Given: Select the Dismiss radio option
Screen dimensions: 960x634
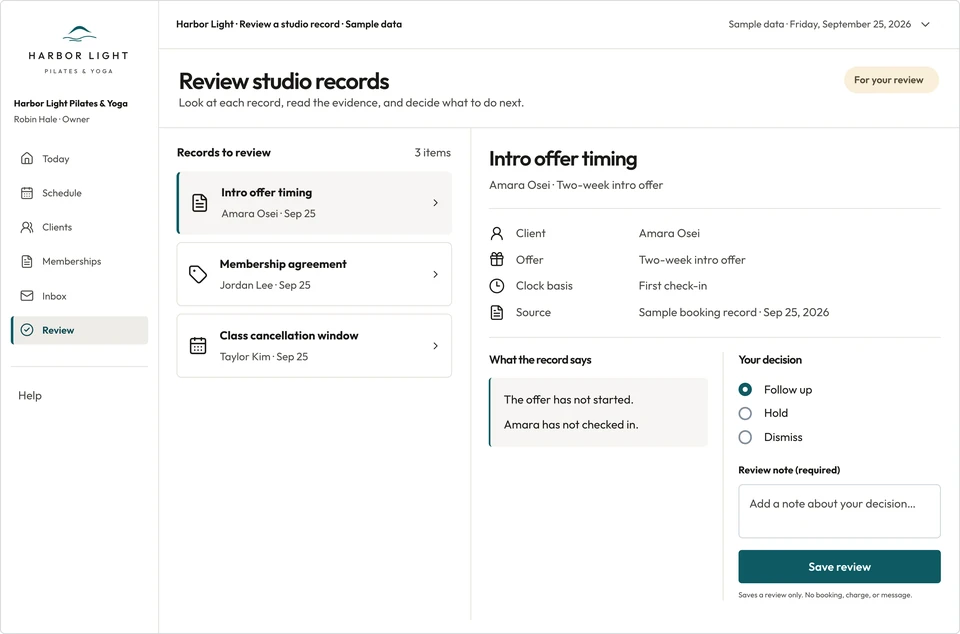Looking at the screenshot, I should click(745, 437).
